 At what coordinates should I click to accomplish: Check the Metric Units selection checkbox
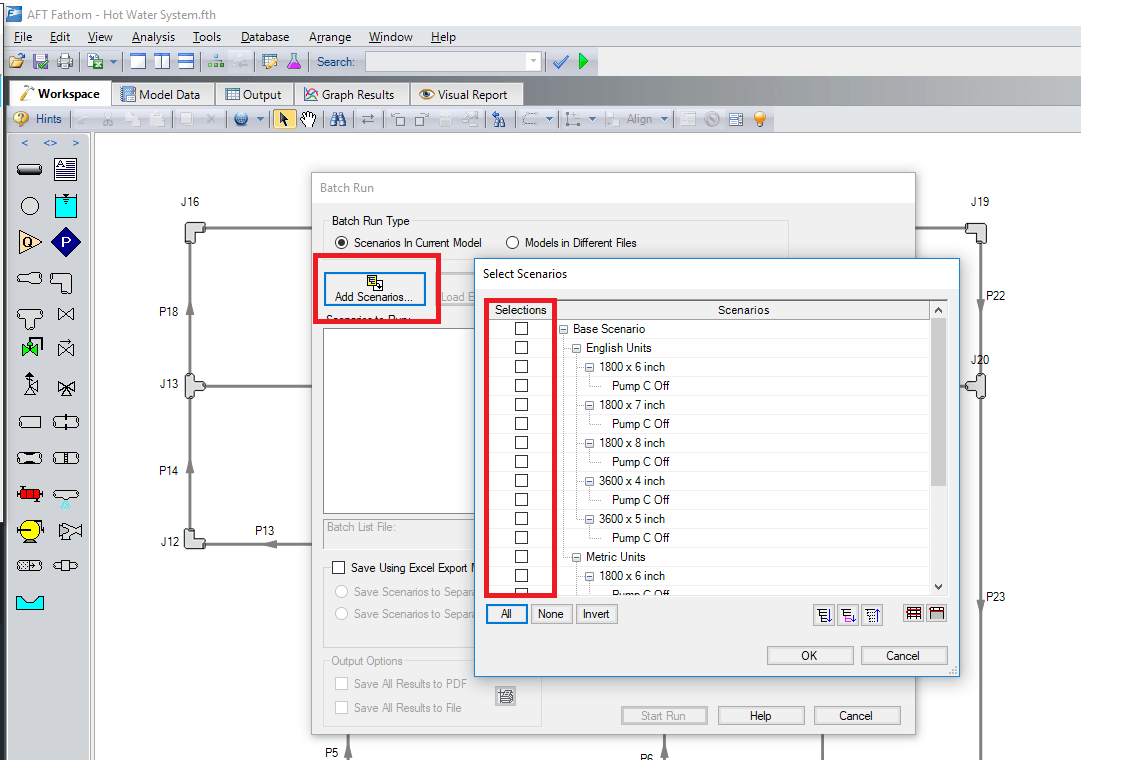click(521, 557)
